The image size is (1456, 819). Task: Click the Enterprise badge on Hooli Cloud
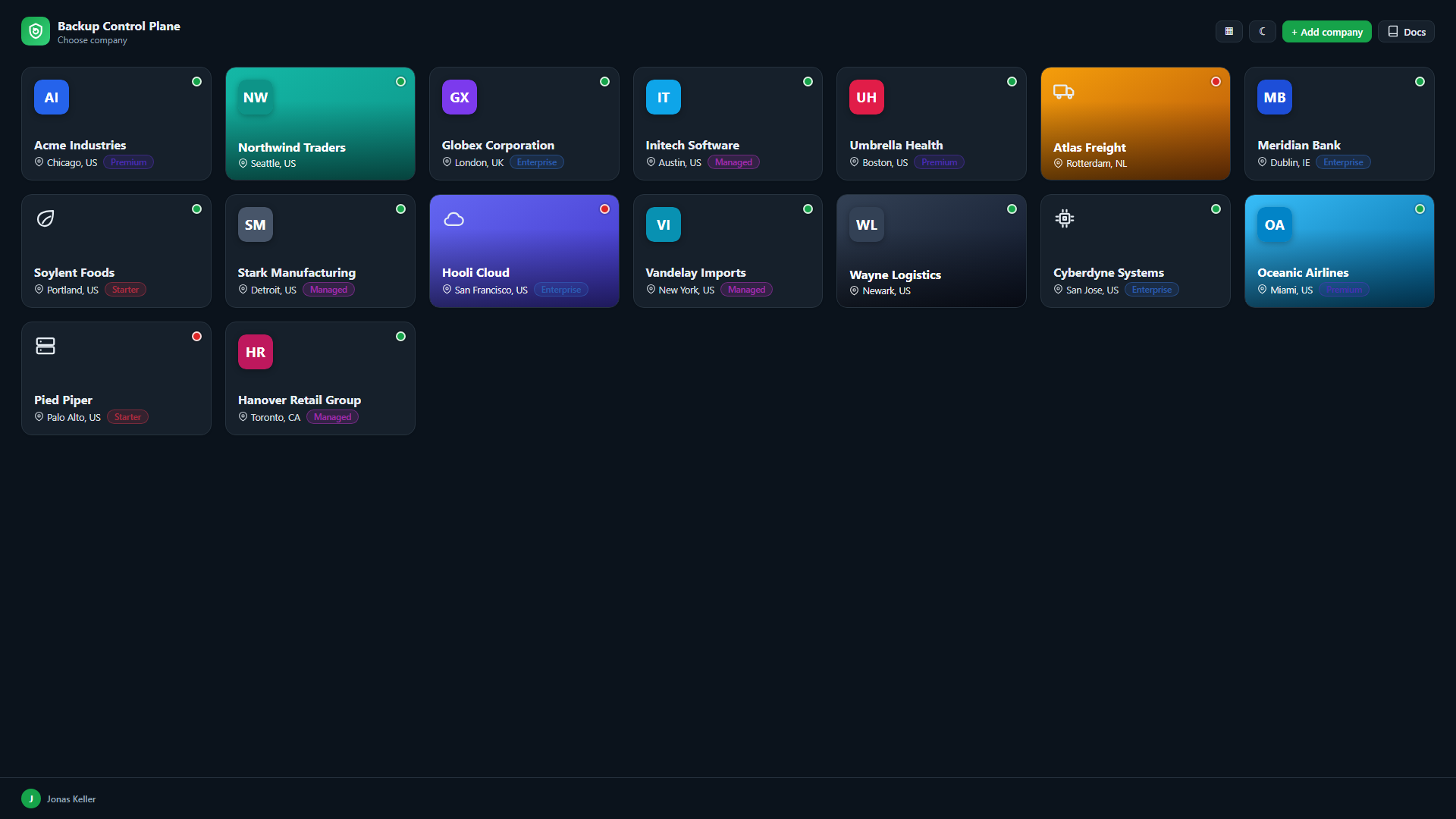click(561, 290)
